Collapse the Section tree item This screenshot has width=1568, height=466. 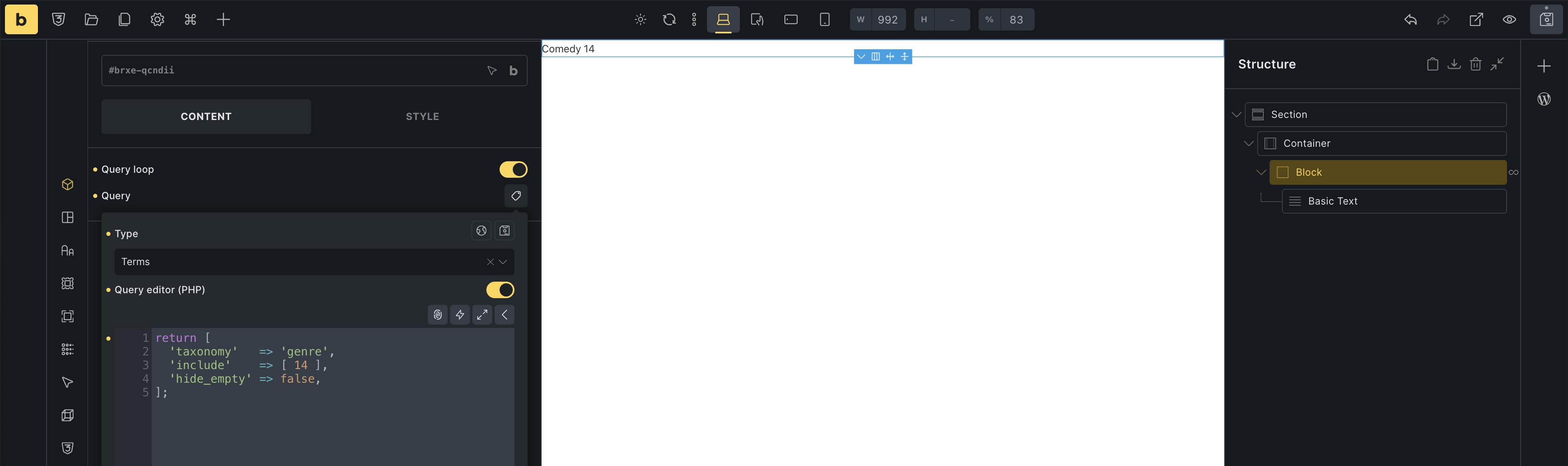tap(1236, 115)
